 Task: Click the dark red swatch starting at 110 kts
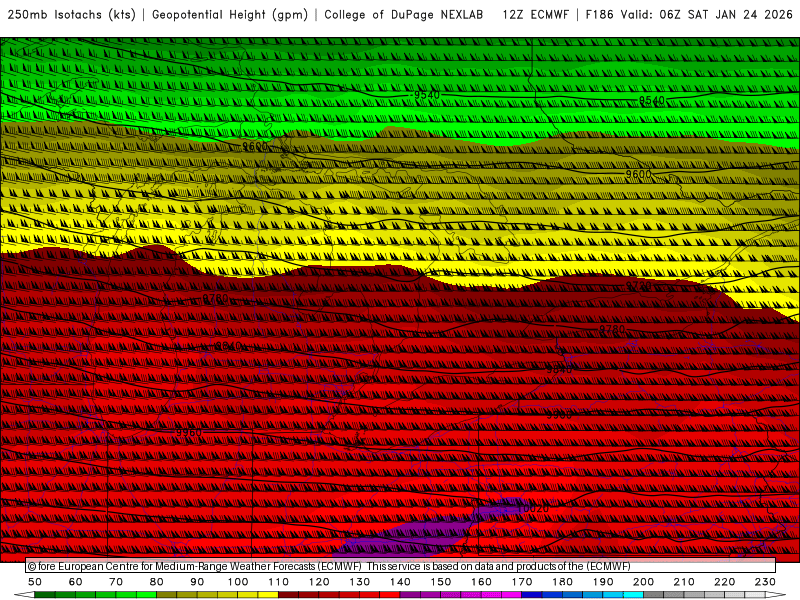288,595
